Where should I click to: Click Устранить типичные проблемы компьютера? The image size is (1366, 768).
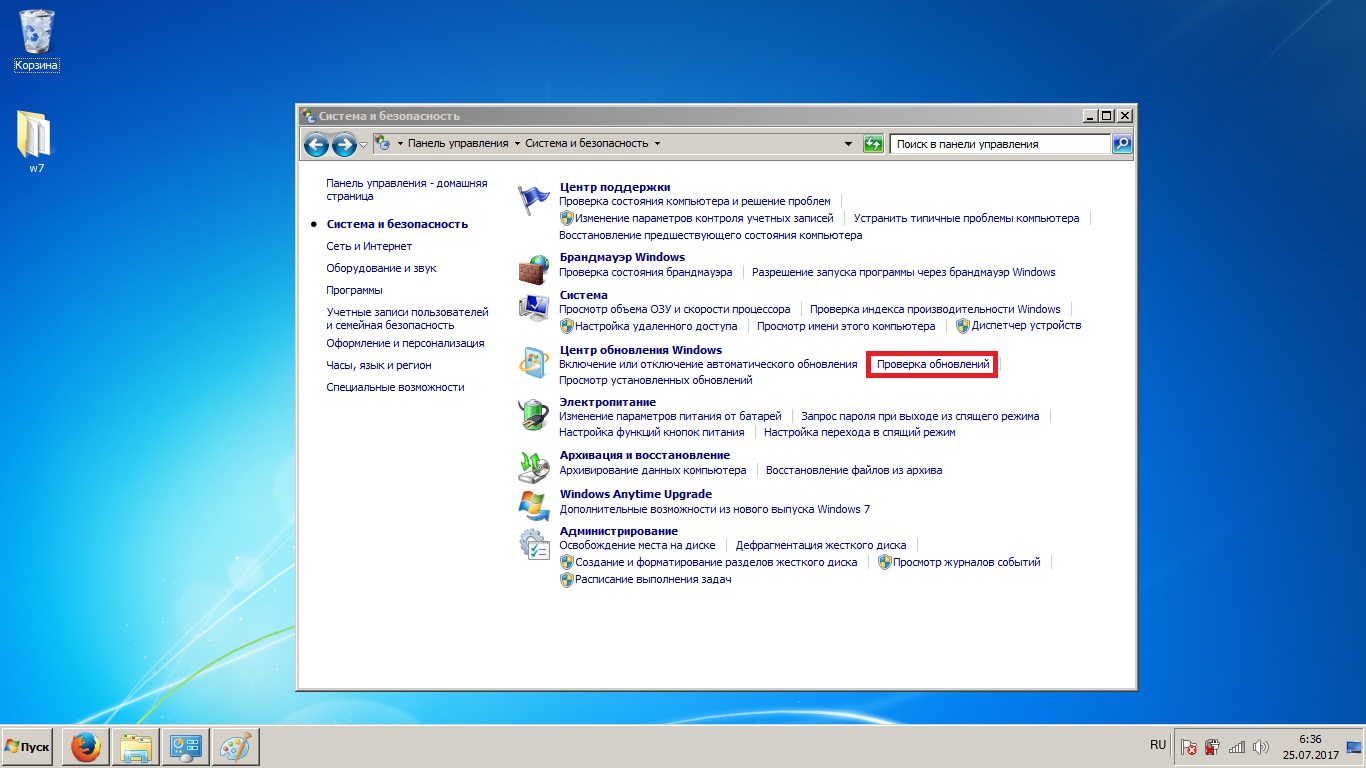tap(967, 218)
